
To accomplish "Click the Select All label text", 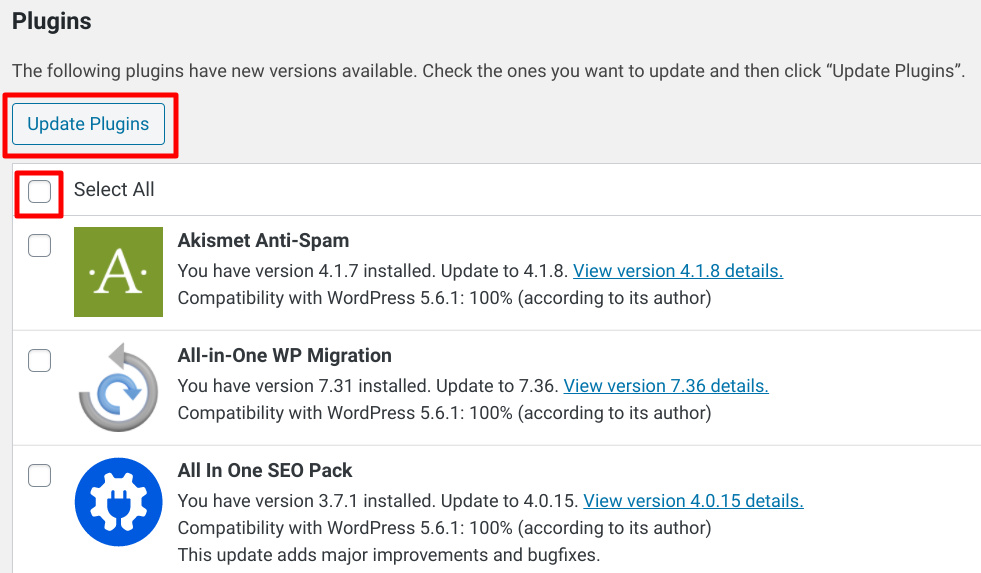I will [114, 190].
